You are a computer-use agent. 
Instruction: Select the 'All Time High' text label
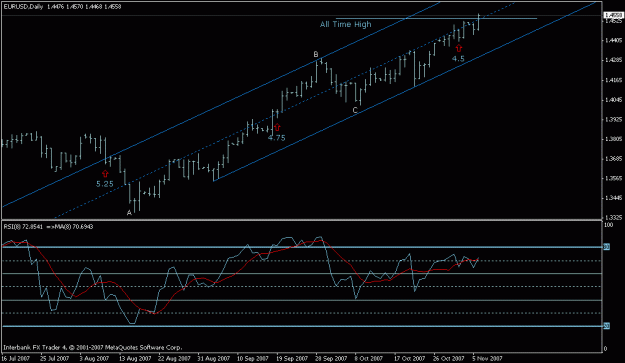346,24
